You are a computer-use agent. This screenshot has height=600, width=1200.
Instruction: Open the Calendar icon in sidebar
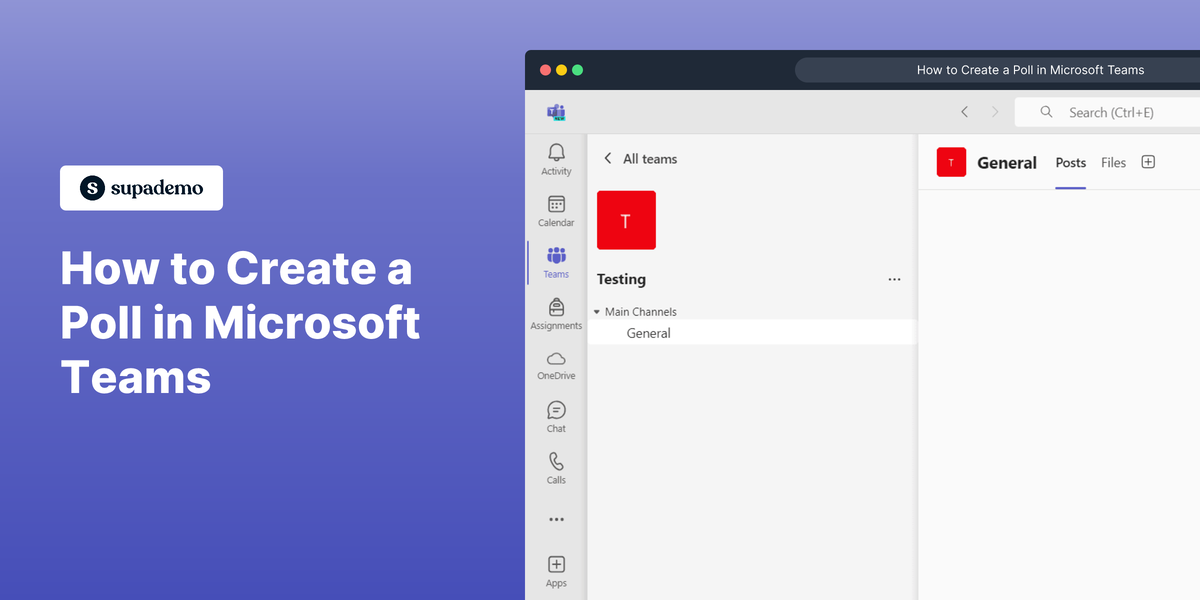click(556, 204)
